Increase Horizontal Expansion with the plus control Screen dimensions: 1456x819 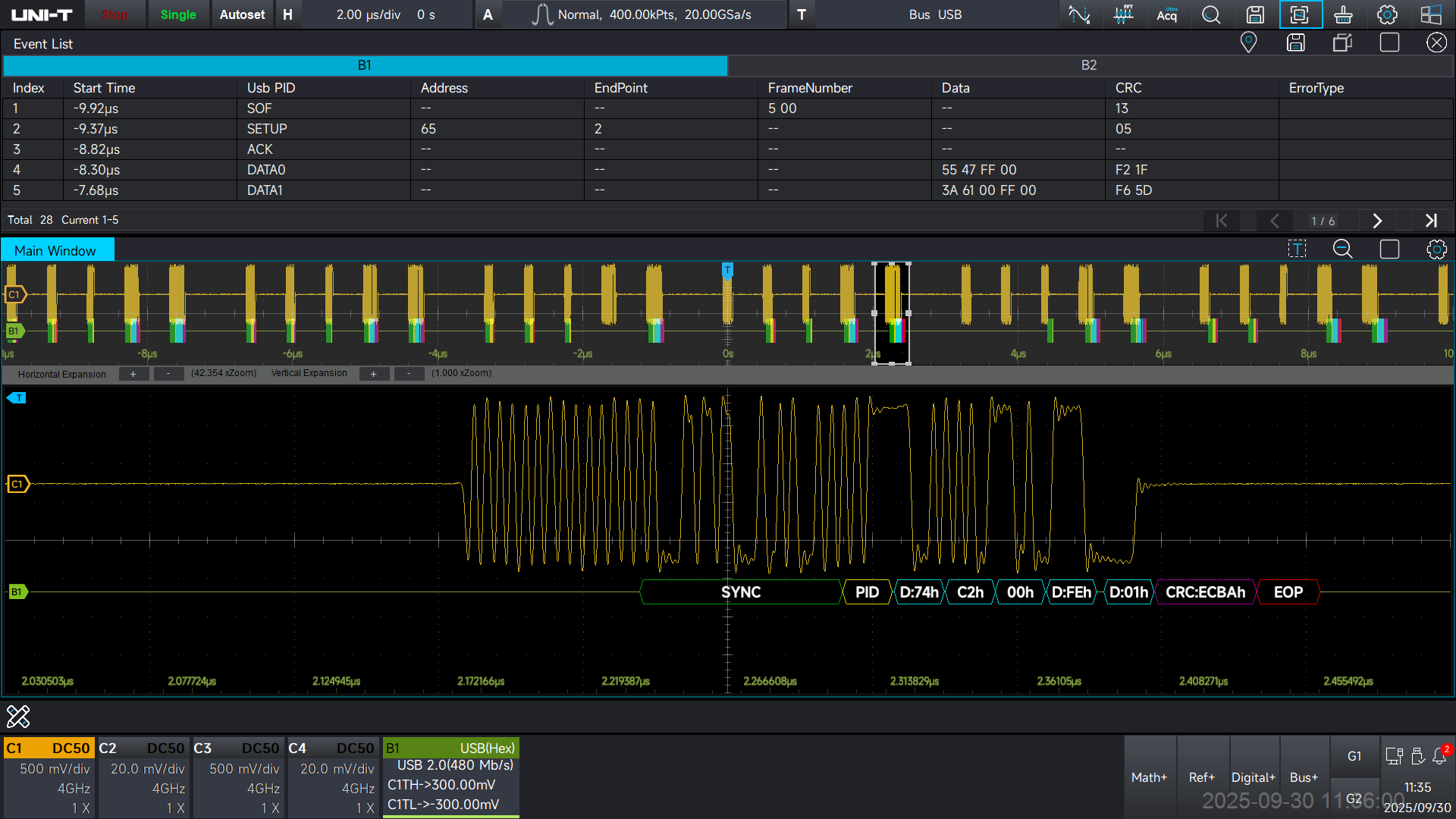pos(133,373)
